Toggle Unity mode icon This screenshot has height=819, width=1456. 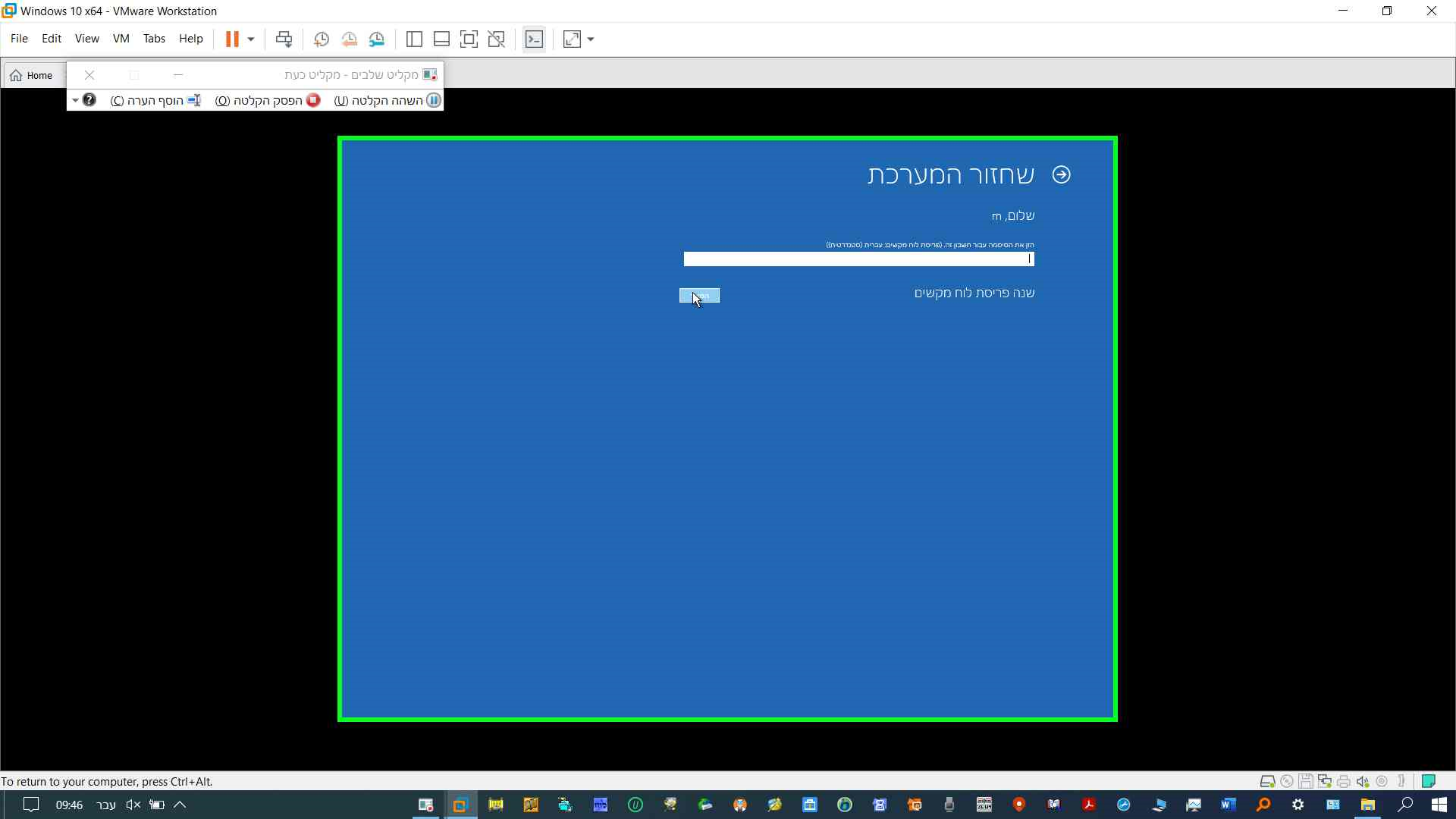[x=497, y=39]
